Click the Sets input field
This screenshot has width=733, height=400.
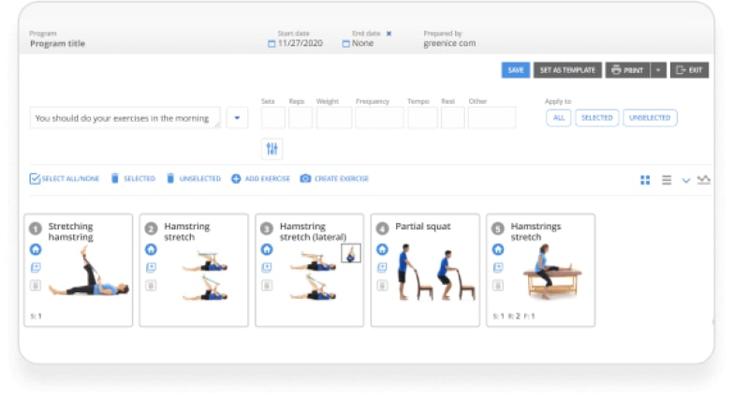[272, 118]
